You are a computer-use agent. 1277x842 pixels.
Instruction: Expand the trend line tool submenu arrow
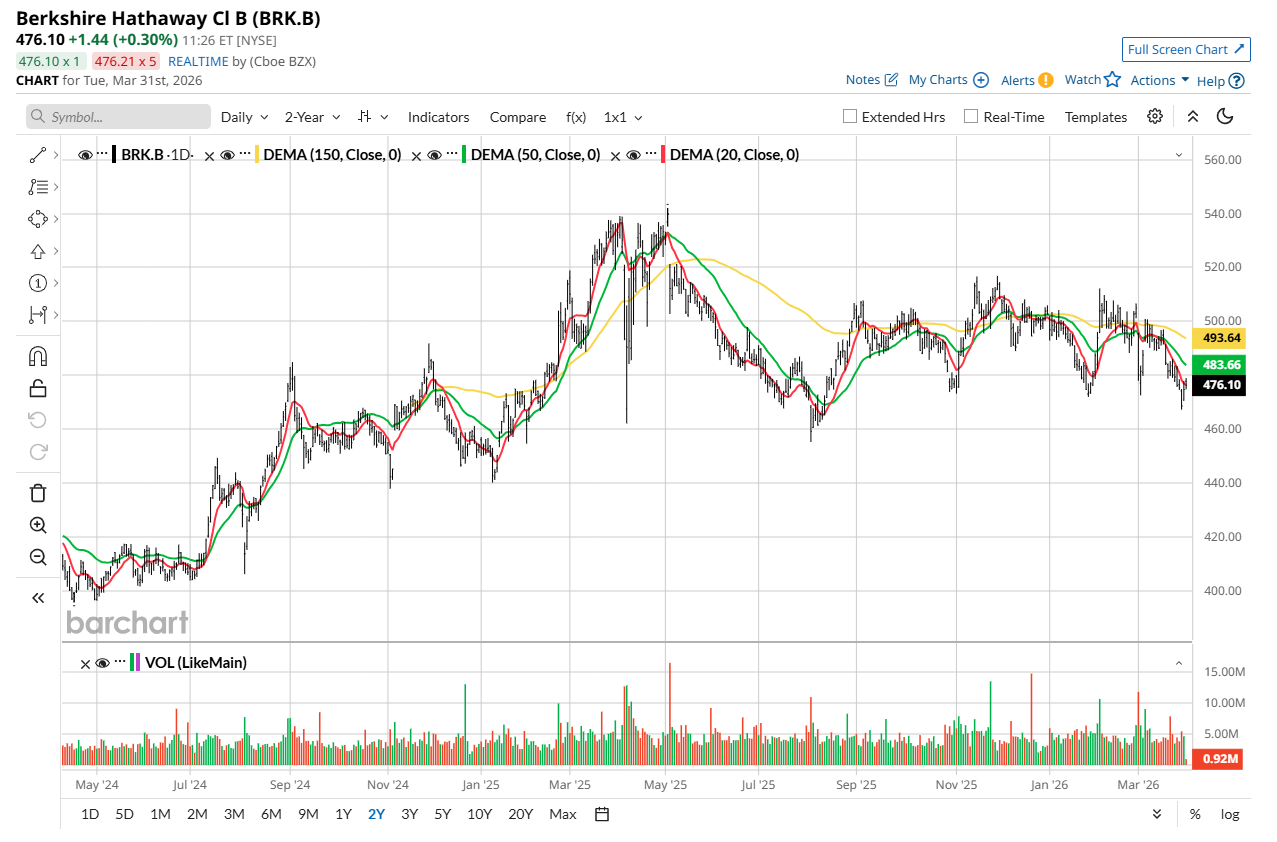[55, 155]
